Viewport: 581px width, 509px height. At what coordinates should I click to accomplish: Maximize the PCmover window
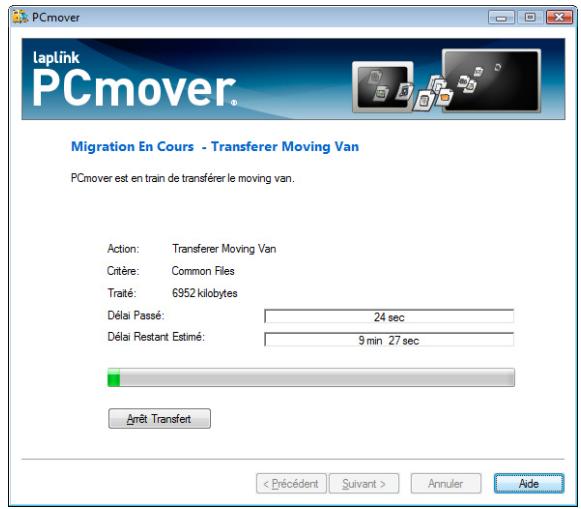[530, 17]
